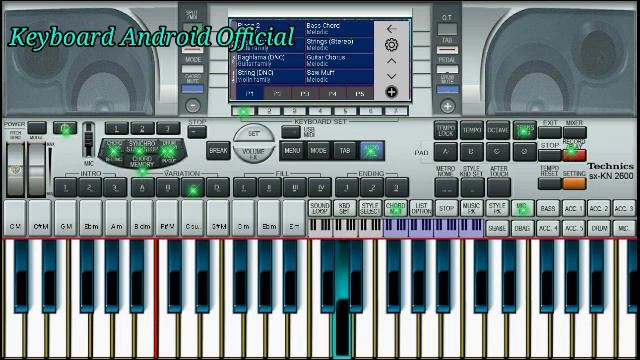Viewport: 640px width, 360px height.
Task: Click the OCTAVE button
Action: (498, 131)
